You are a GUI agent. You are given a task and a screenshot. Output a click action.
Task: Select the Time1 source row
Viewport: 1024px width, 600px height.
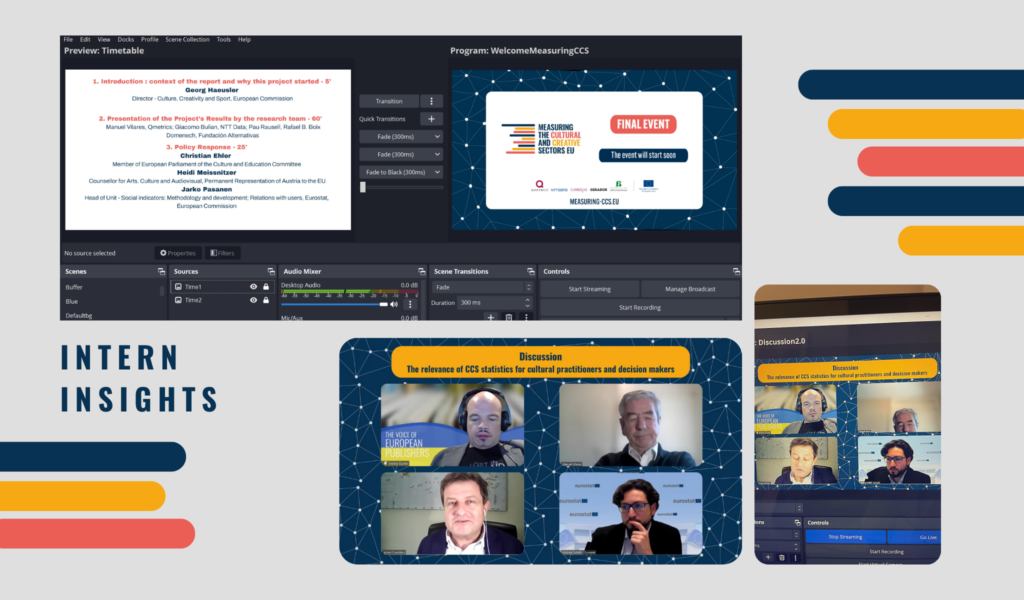[221, 287]
